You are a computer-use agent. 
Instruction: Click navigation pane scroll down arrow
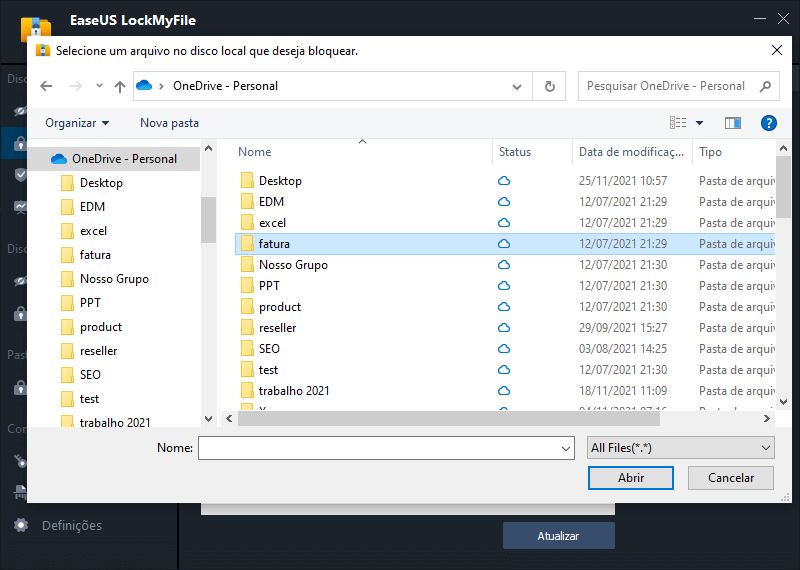tap(208, 418)
